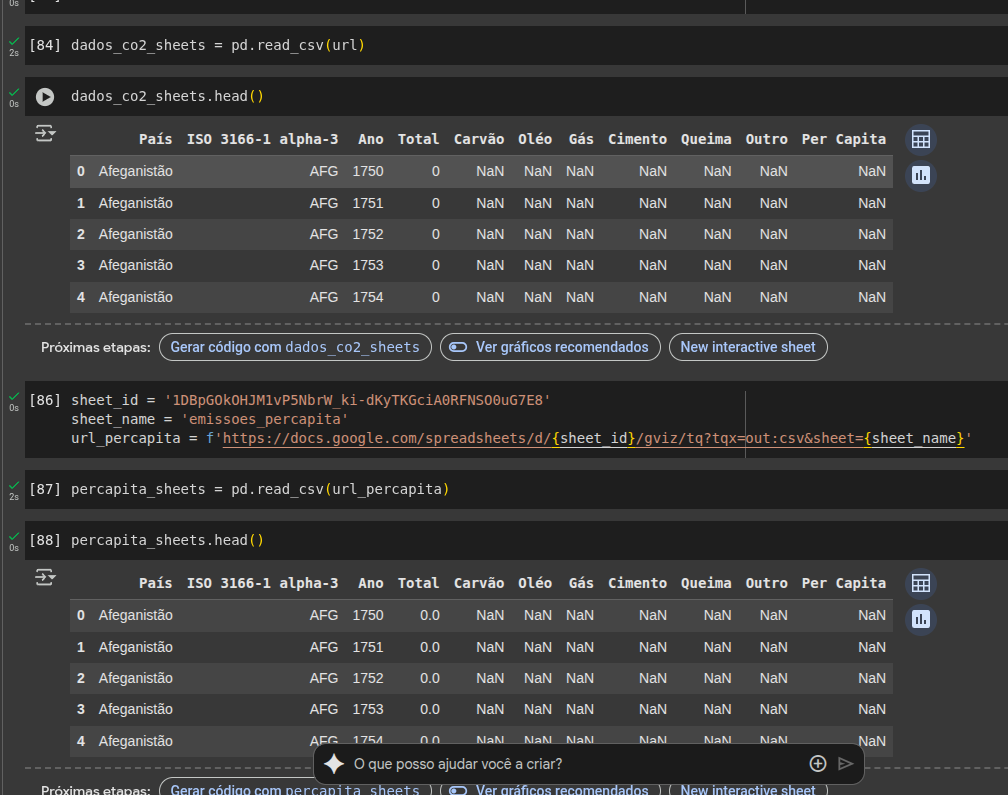Click 'País' header in dados_co2_sheets table

(156, 139)
